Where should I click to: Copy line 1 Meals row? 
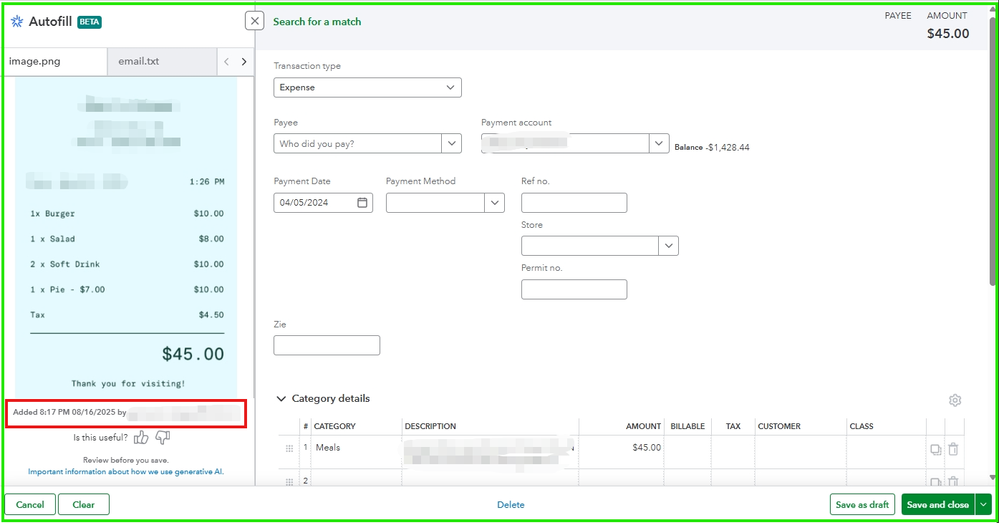(935, 449)
